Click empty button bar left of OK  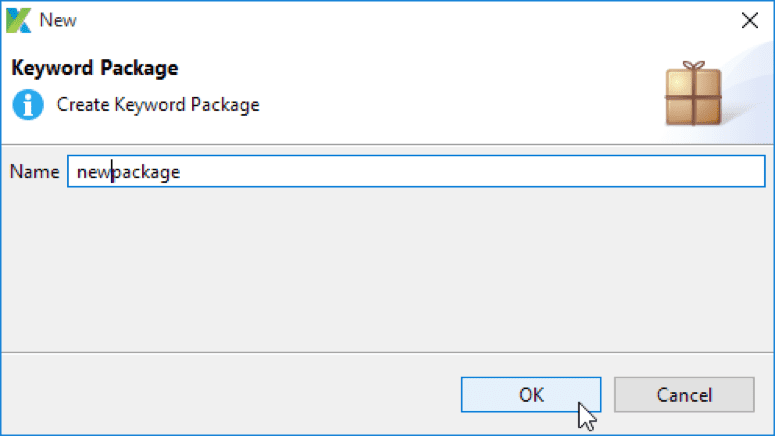230,394
